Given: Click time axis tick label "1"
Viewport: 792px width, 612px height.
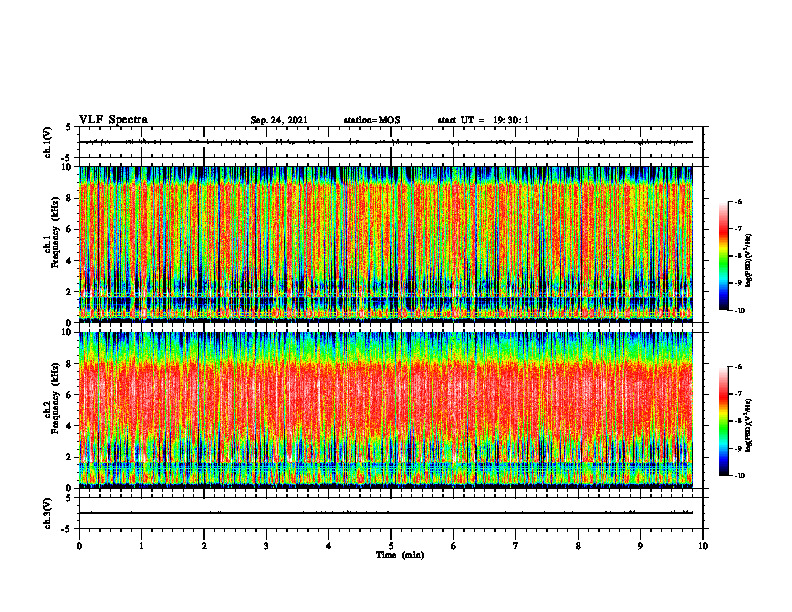Looking at the screenshot, I should 141,546.
